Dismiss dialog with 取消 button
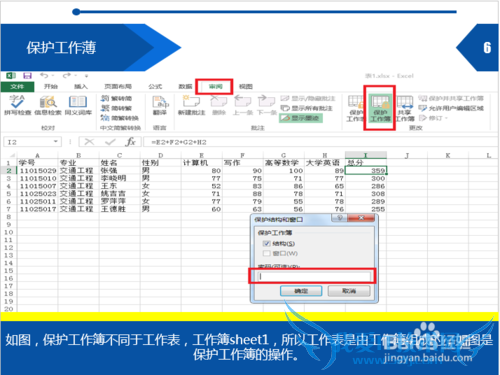The image size is (500, 375). coord(349,291)
